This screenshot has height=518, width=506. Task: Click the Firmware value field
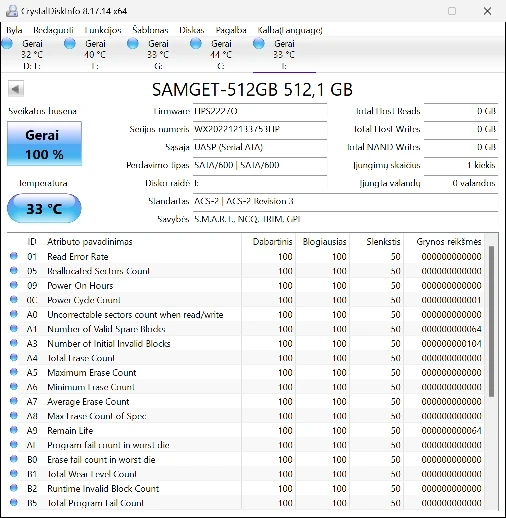point(260,111)
